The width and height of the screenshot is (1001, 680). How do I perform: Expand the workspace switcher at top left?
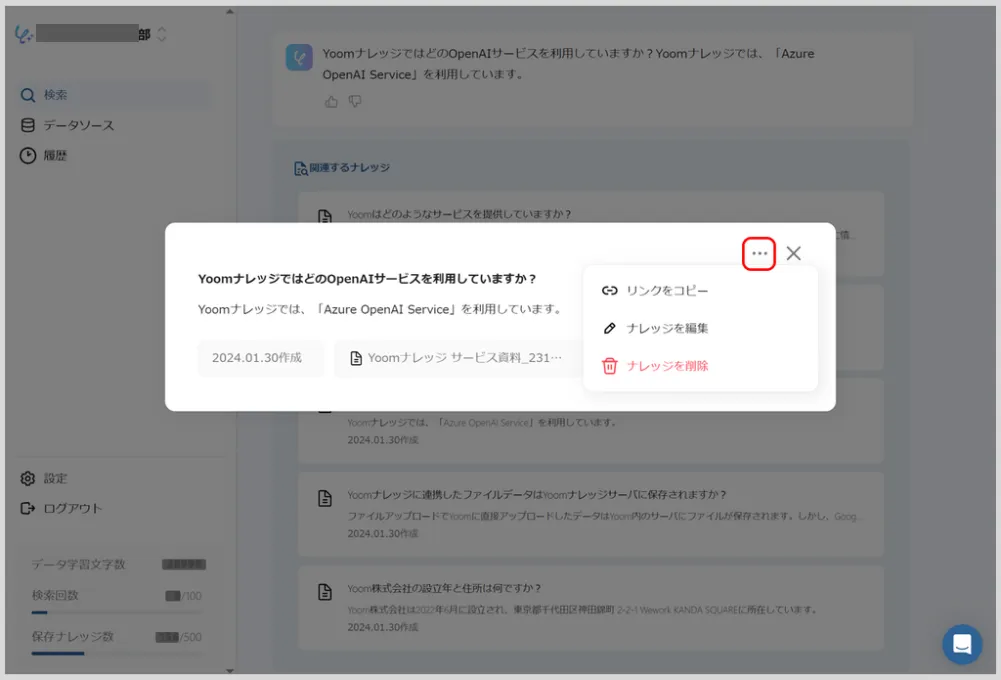click(x=162, y=35)
